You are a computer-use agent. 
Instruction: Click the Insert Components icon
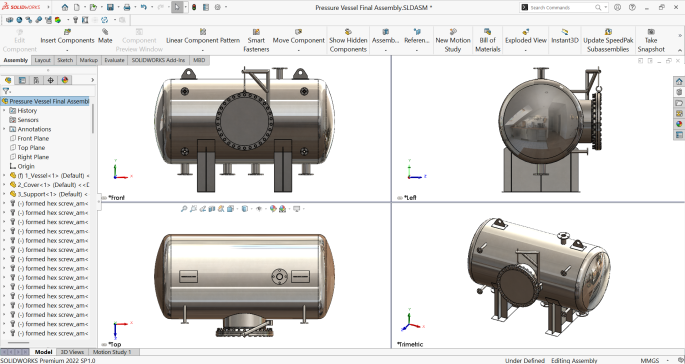point(67,31)
